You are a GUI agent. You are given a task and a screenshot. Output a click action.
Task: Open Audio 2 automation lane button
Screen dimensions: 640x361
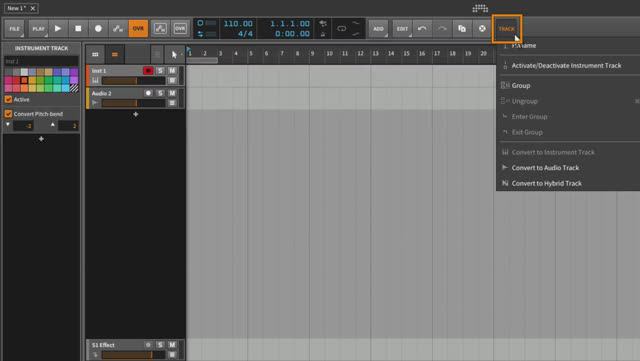coord(172,103)
